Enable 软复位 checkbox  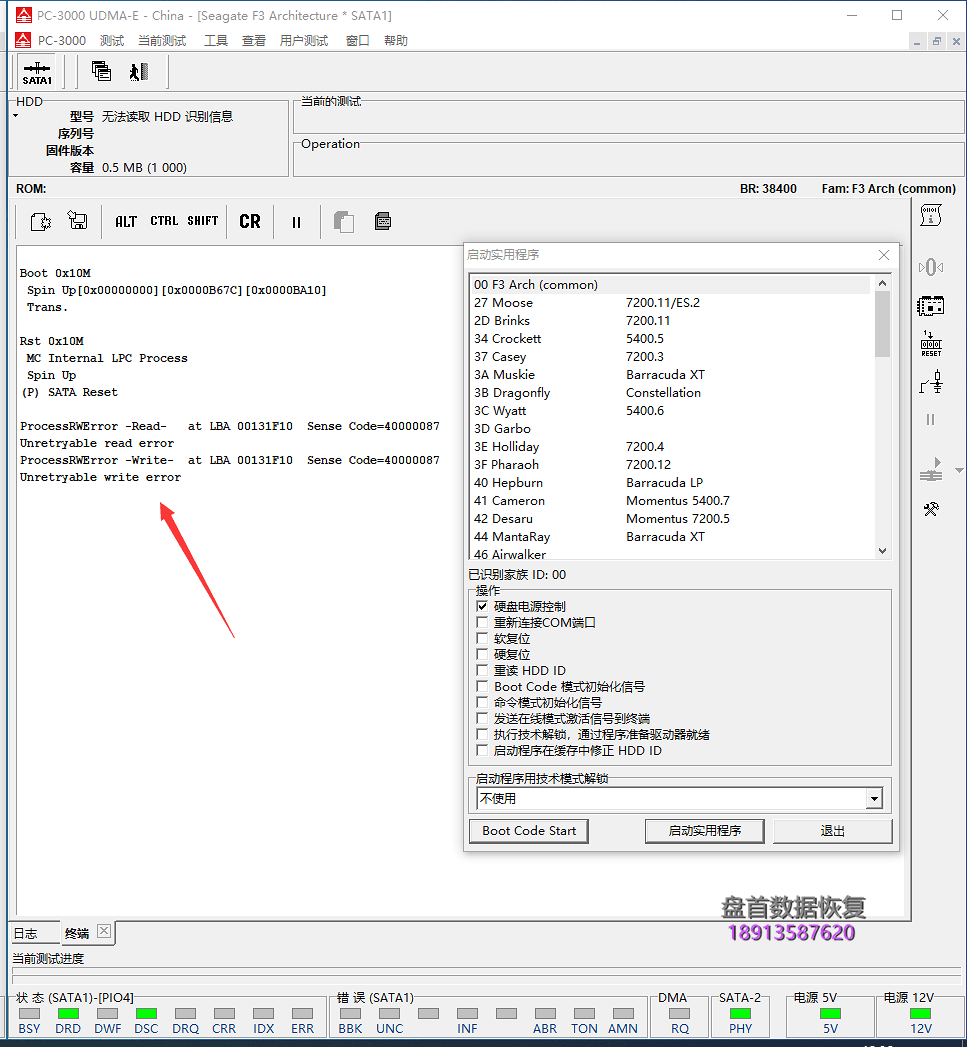click(482, 638)
